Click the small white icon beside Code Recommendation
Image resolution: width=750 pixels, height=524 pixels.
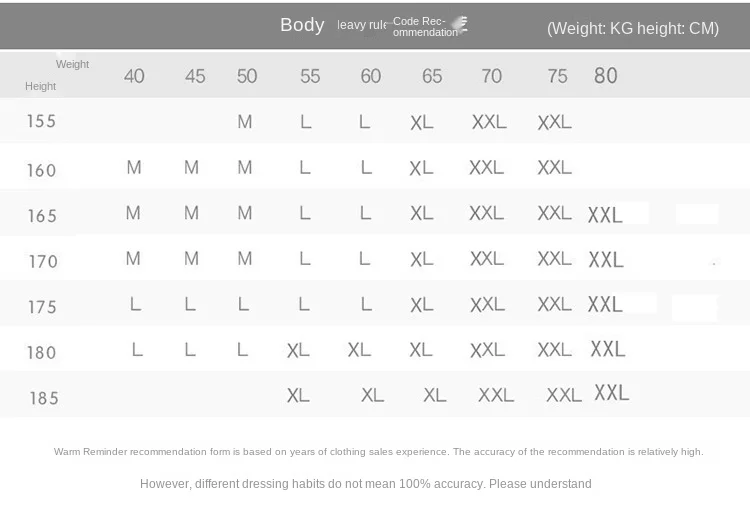coord(460,23)
